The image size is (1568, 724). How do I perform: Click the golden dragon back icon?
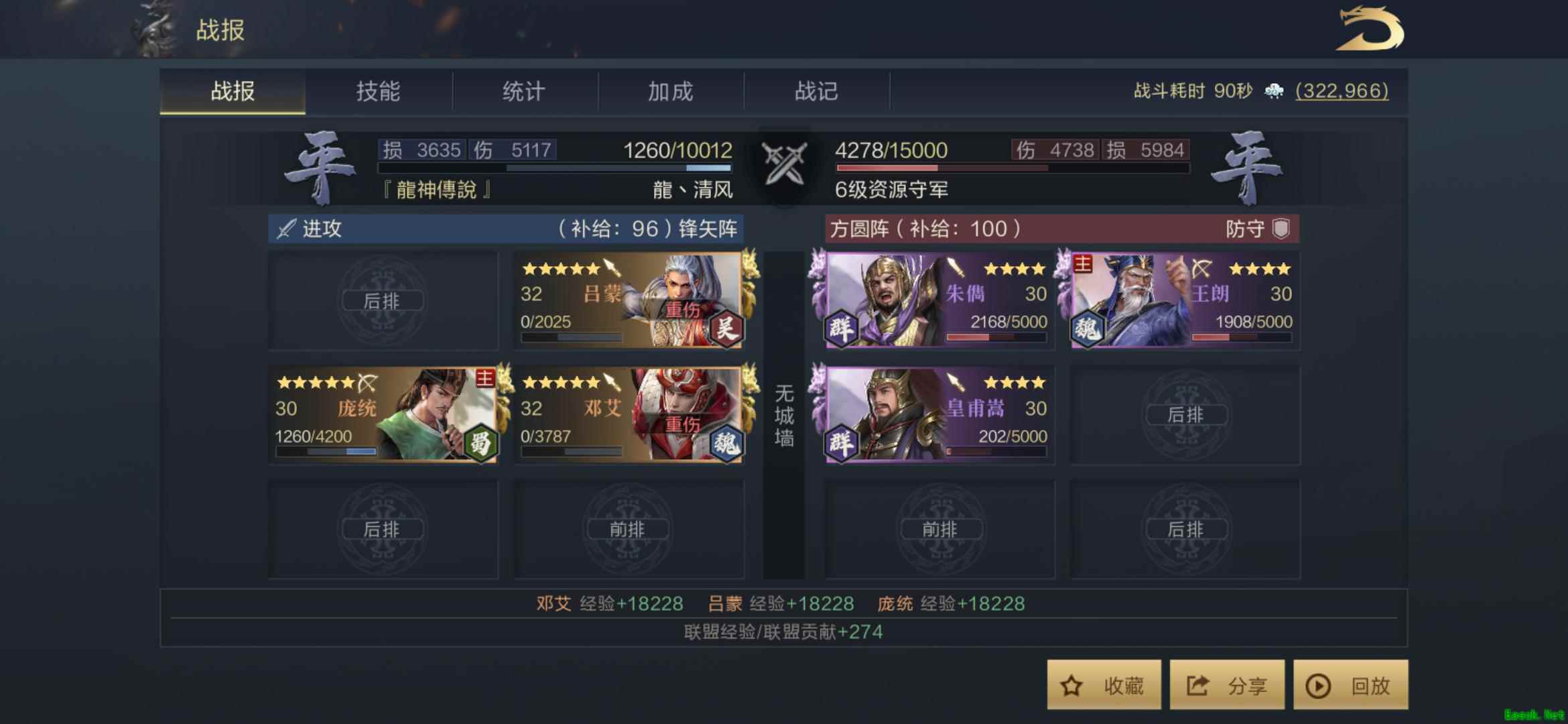click(x=1370, y=29)
